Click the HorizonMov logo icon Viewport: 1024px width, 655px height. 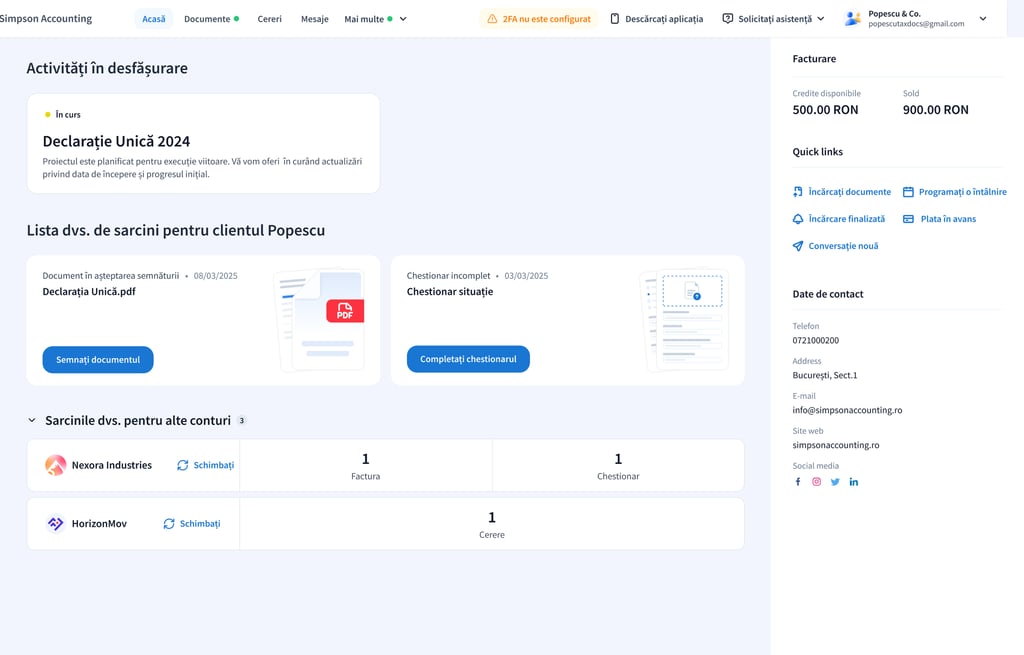56,523
